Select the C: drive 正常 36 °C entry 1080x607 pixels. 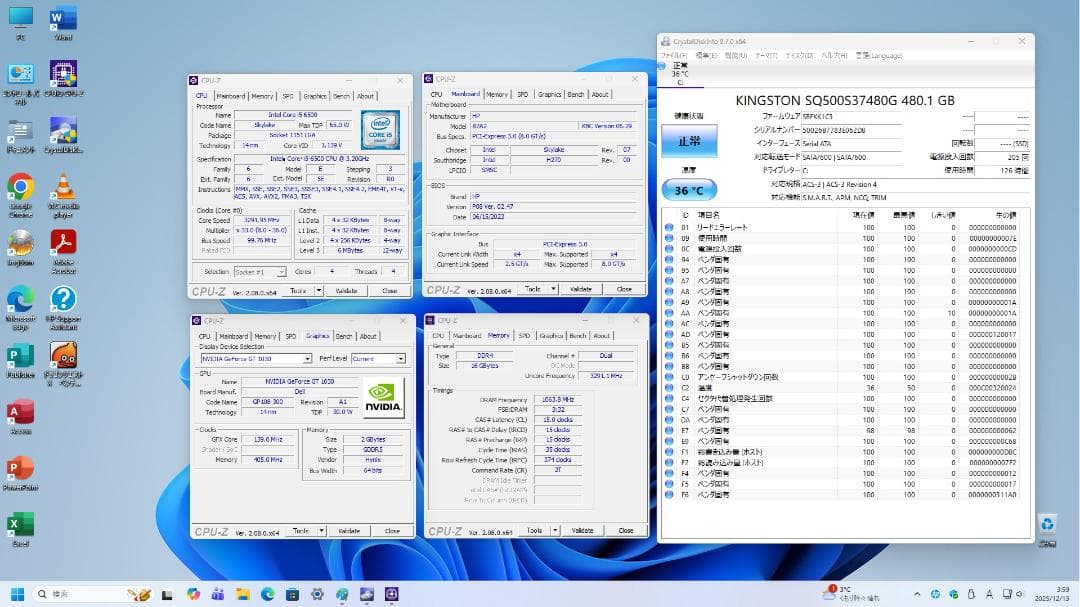[x=680, y=74]
